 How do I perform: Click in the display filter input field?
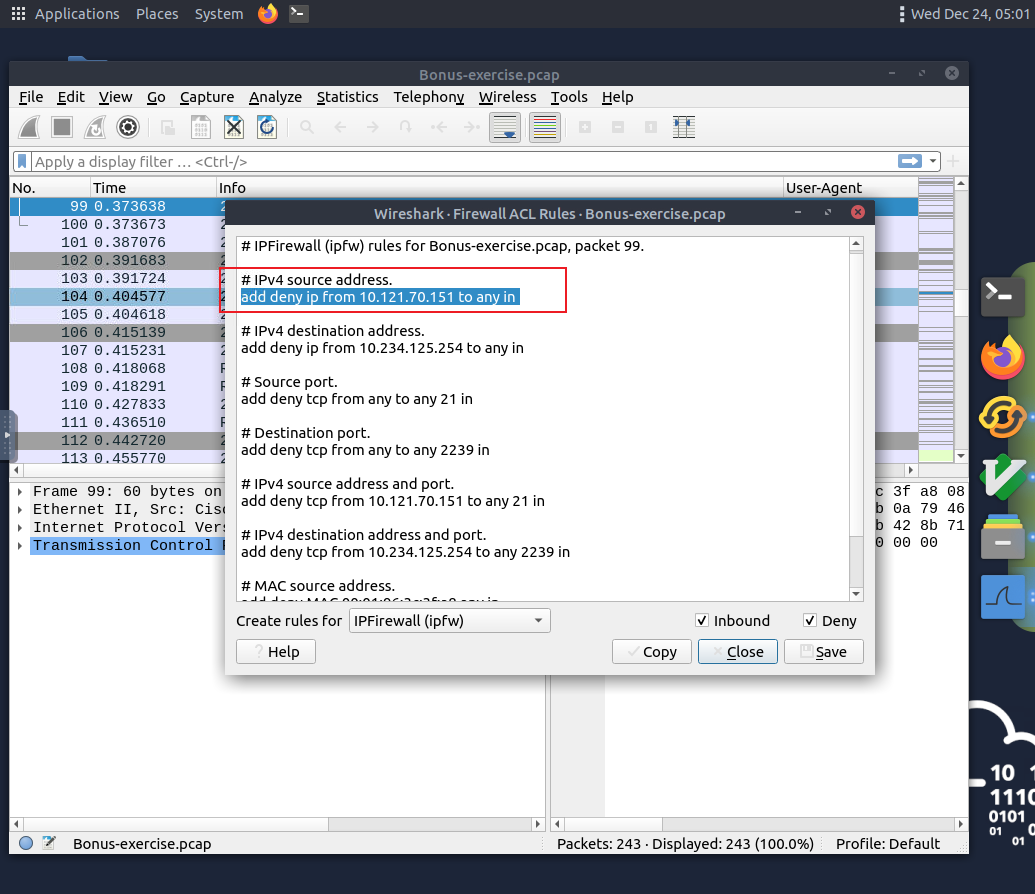[462, 161]
